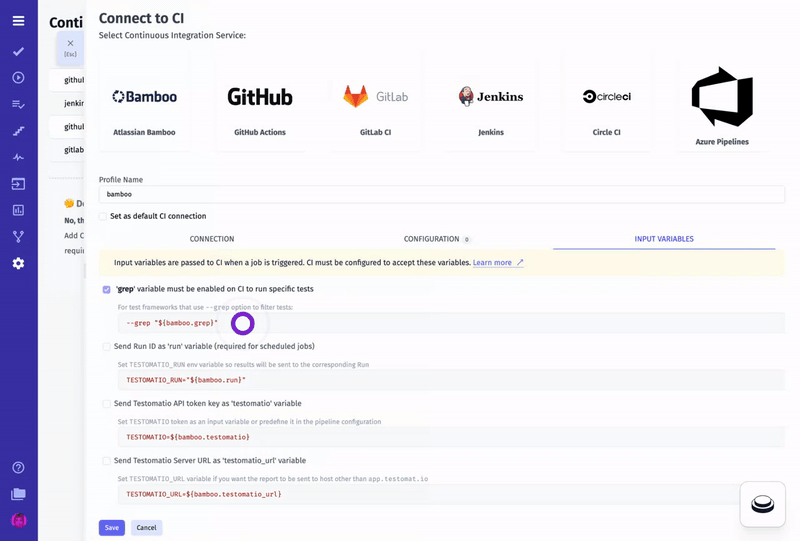This screenshot has height=541, width=800.
Task: Open the chat widget in bottom corner
Action: [x=763, y=504]
